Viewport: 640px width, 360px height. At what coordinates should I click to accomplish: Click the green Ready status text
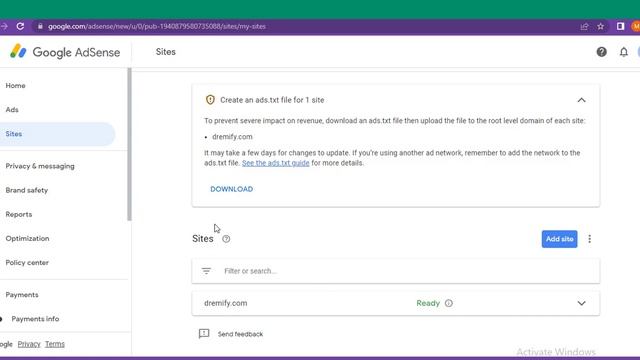[428, 303]
